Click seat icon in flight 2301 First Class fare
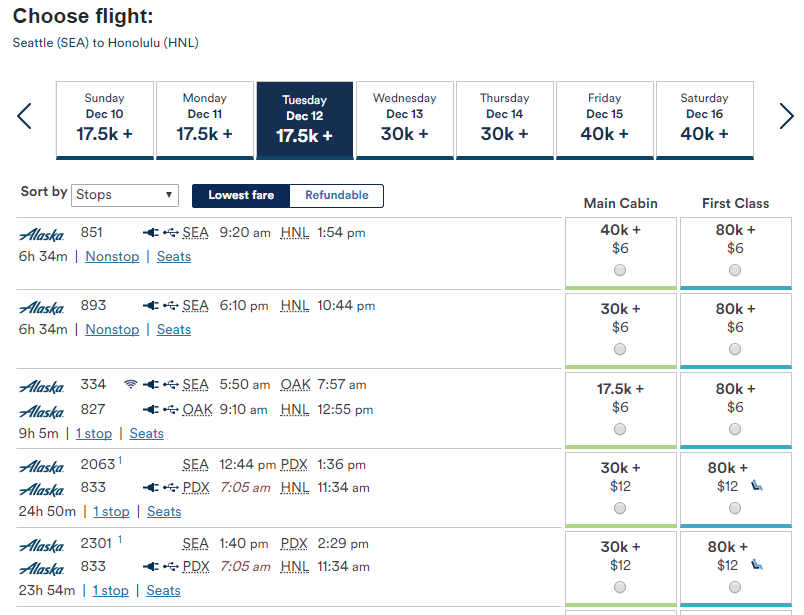Screen dimensions: 804x615 pos(756,565)
